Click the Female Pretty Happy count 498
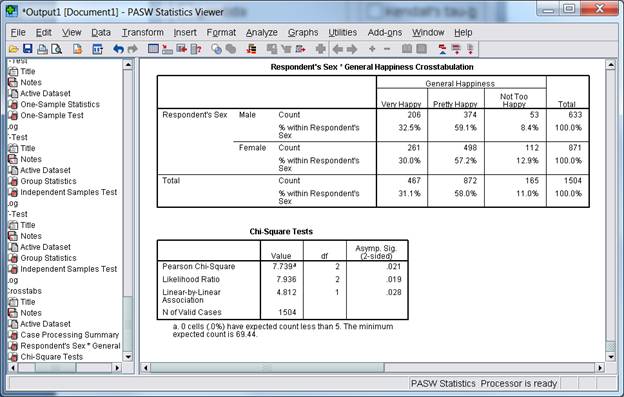624x397 pixels. point(470,148)
